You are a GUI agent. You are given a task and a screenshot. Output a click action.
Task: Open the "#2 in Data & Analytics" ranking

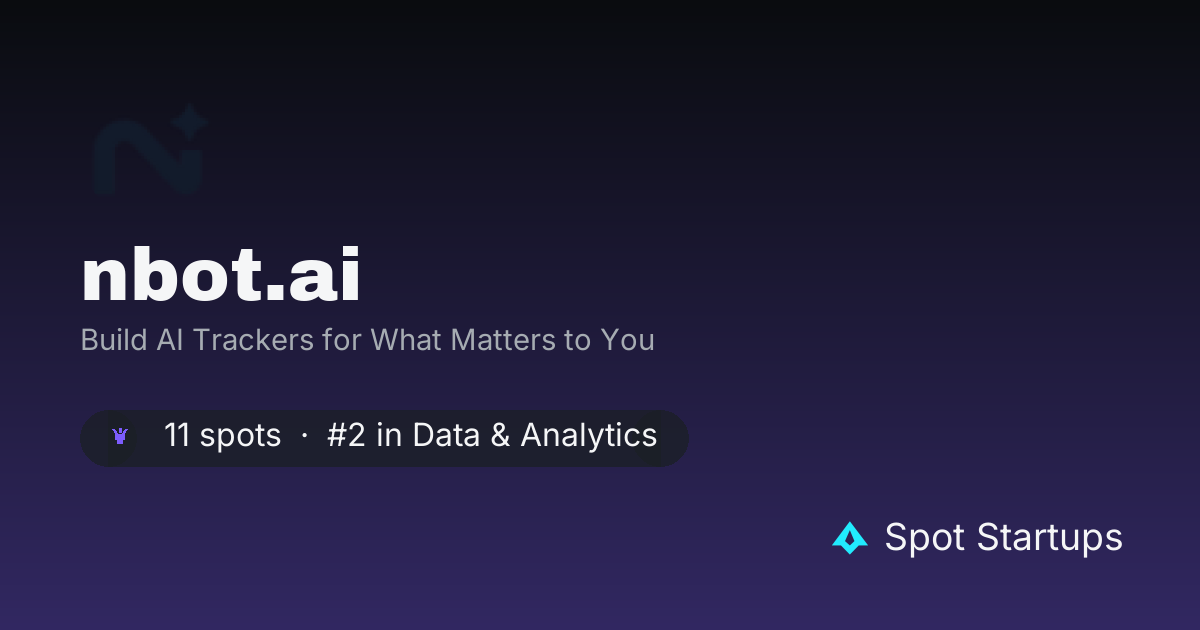click(492, 436)
